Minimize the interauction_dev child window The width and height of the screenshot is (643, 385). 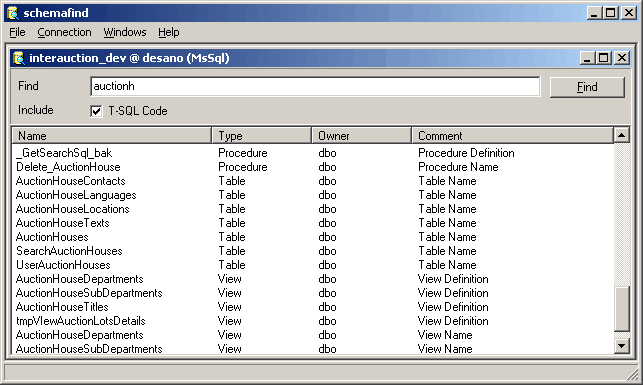click(x=587, y=58)
